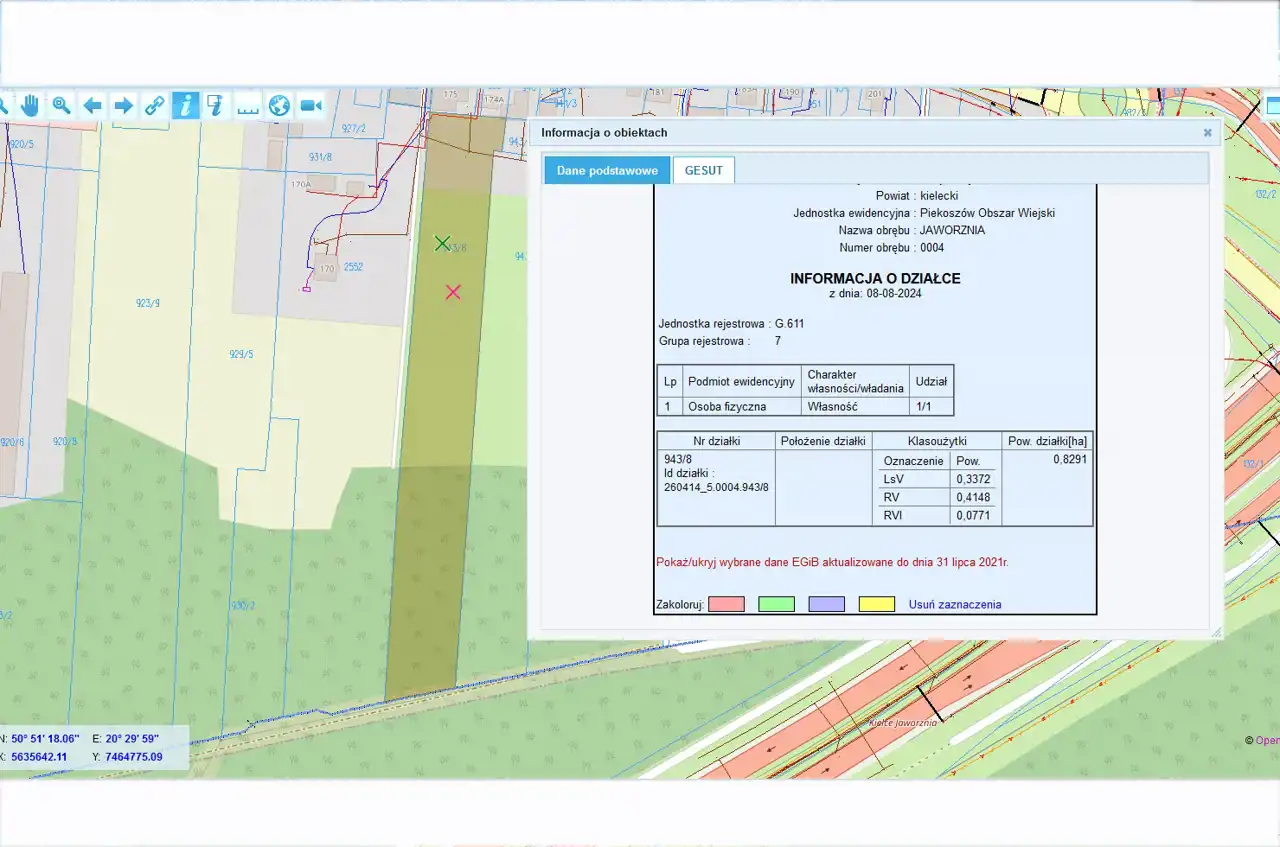1280x847 pixels.
Task: Pick the blue highlight color swatch
Action: (x=826, y=604)
